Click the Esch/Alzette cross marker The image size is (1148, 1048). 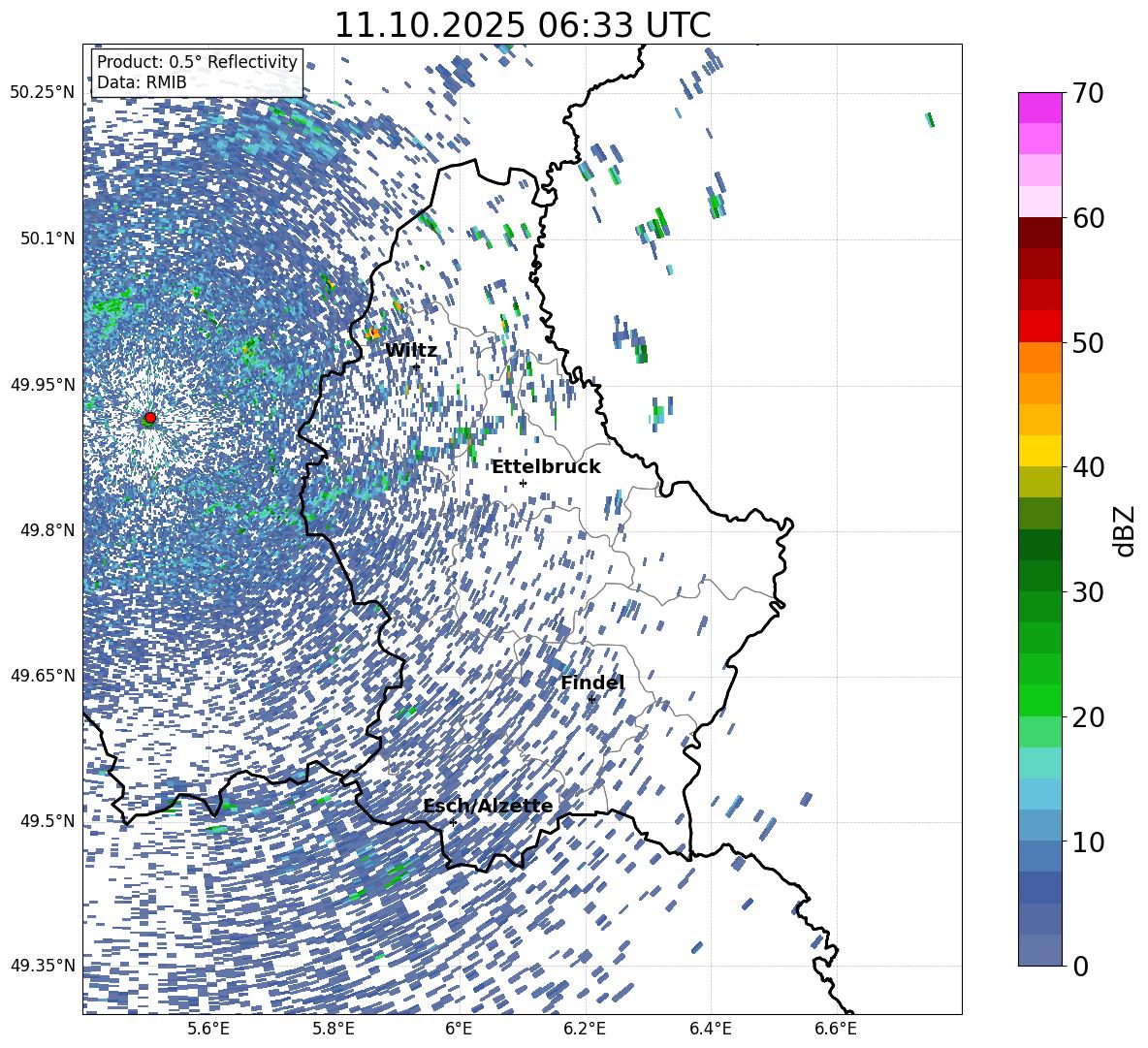(x=453, y=822)
